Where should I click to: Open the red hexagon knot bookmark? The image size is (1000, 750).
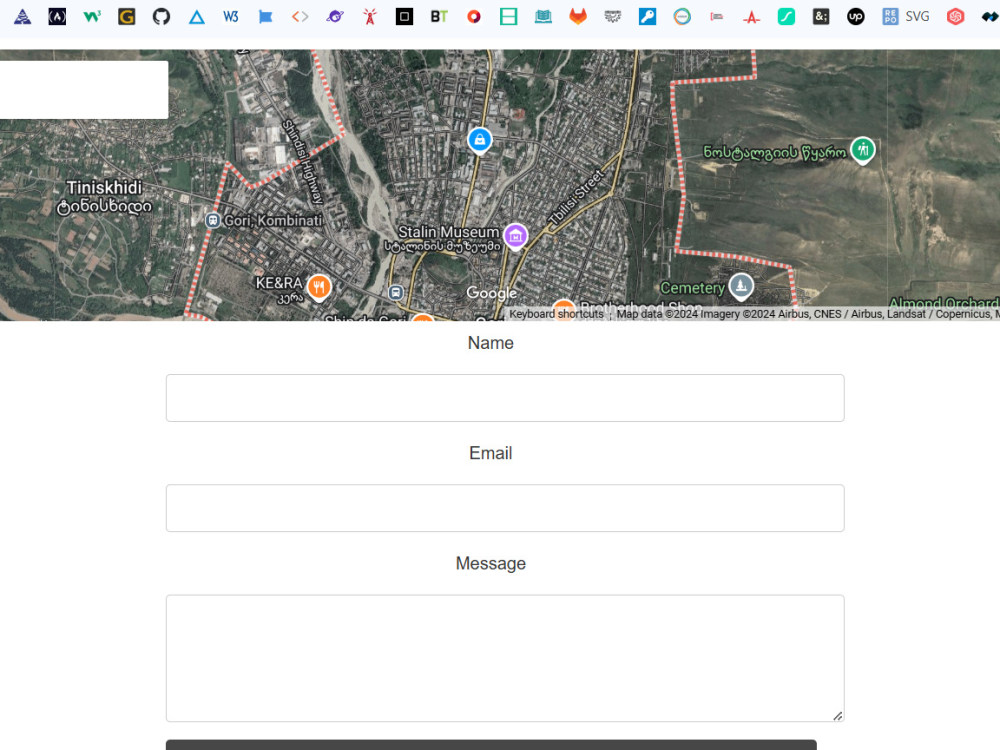click(955, 17)
